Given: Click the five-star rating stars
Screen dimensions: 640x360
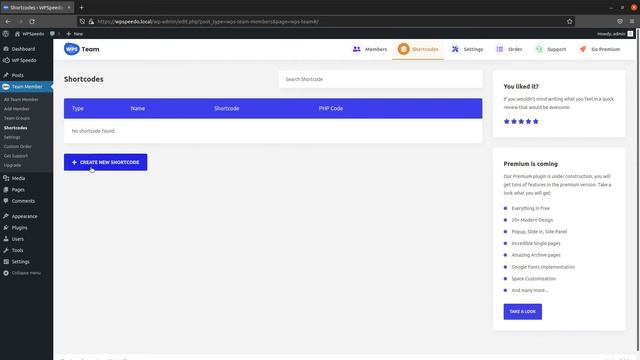Looking at the screenshot, I should 521,121.
